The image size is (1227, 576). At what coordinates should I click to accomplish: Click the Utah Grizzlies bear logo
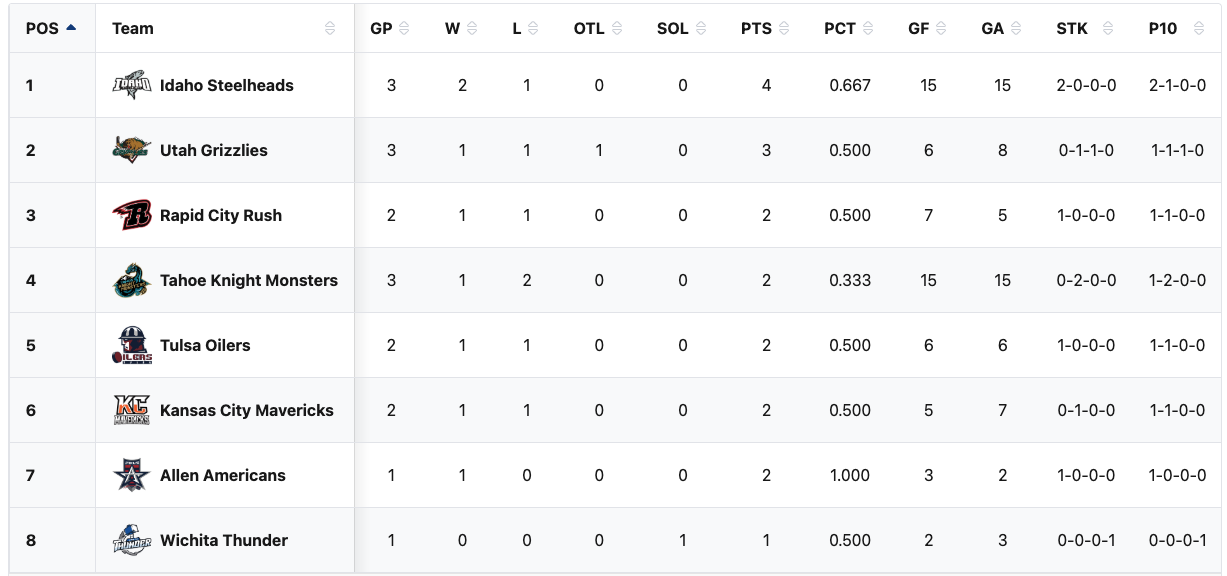(x=131, y=150)
